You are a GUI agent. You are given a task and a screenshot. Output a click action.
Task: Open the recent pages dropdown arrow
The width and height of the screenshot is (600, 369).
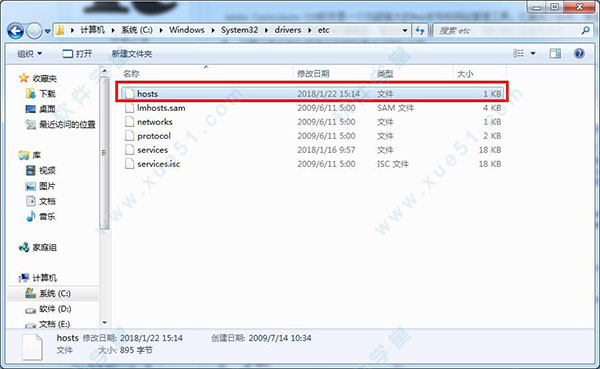pyautogui.click(x=47, y=31)
